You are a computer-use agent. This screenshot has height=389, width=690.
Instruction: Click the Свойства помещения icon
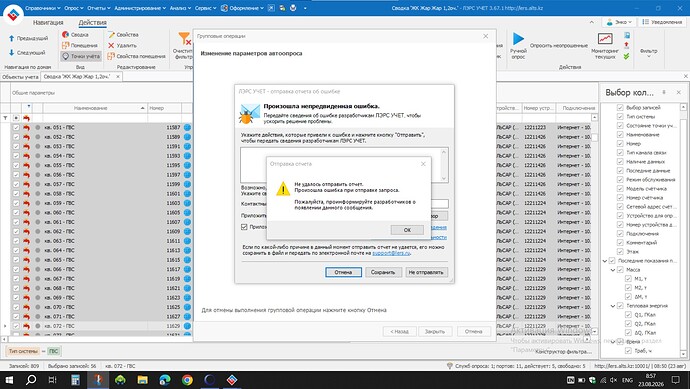click(x=111, y=56)
